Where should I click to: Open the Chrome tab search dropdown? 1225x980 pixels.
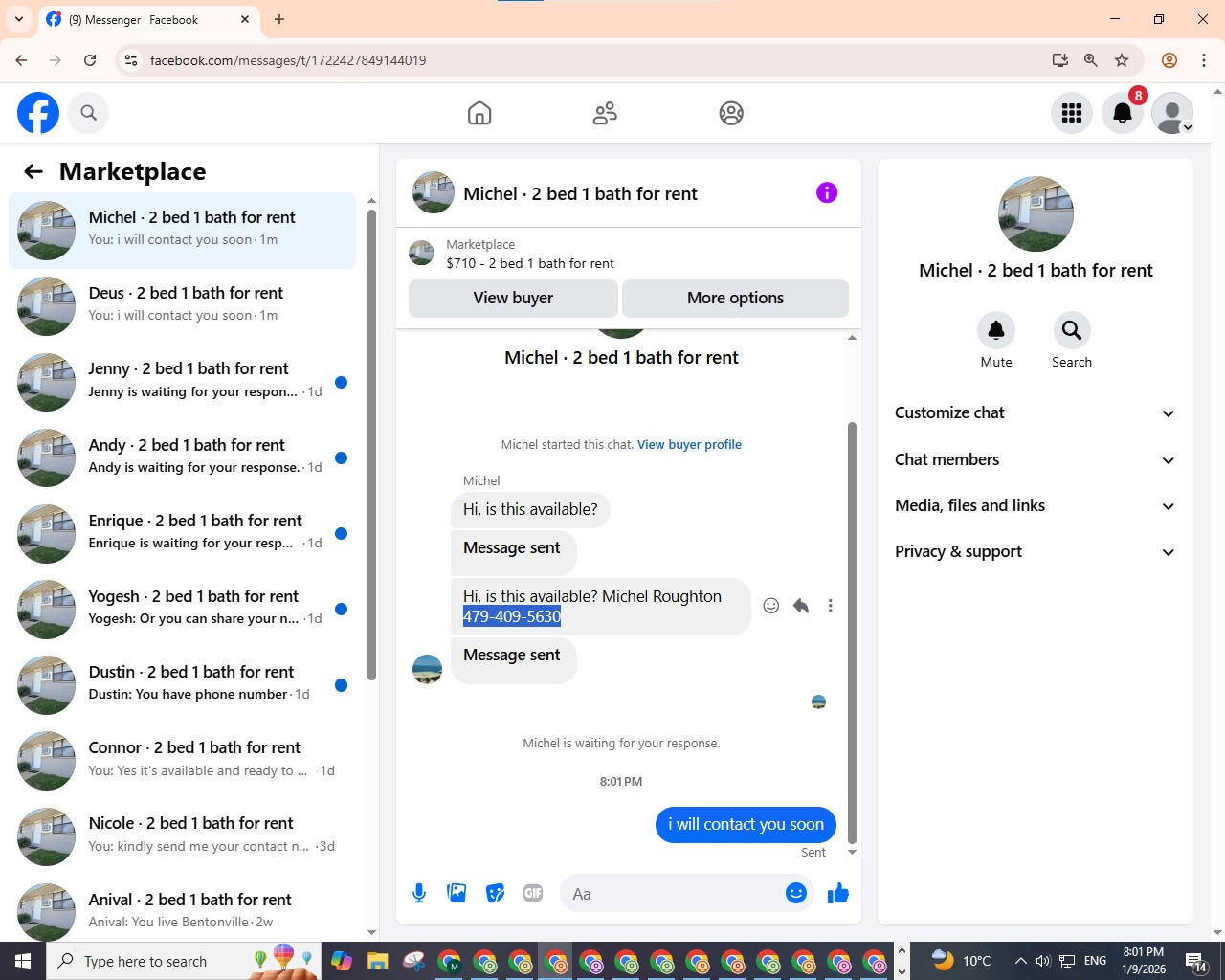coord(19,19)
